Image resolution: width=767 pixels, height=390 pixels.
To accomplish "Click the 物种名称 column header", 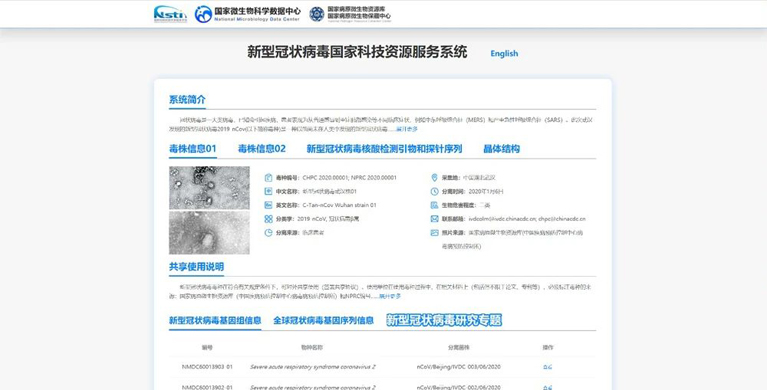I will 312,347.
